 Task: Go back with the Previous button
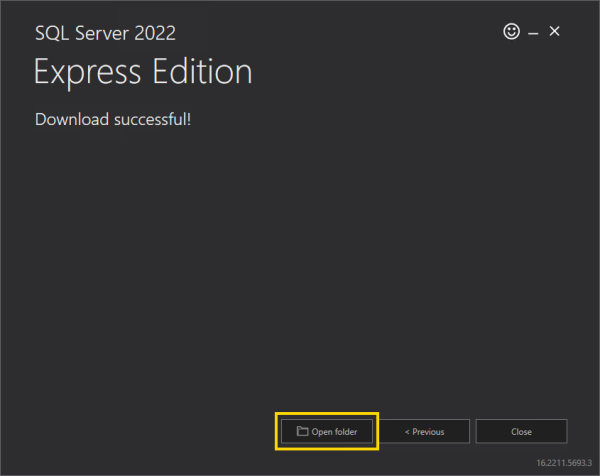pos(424,431)
